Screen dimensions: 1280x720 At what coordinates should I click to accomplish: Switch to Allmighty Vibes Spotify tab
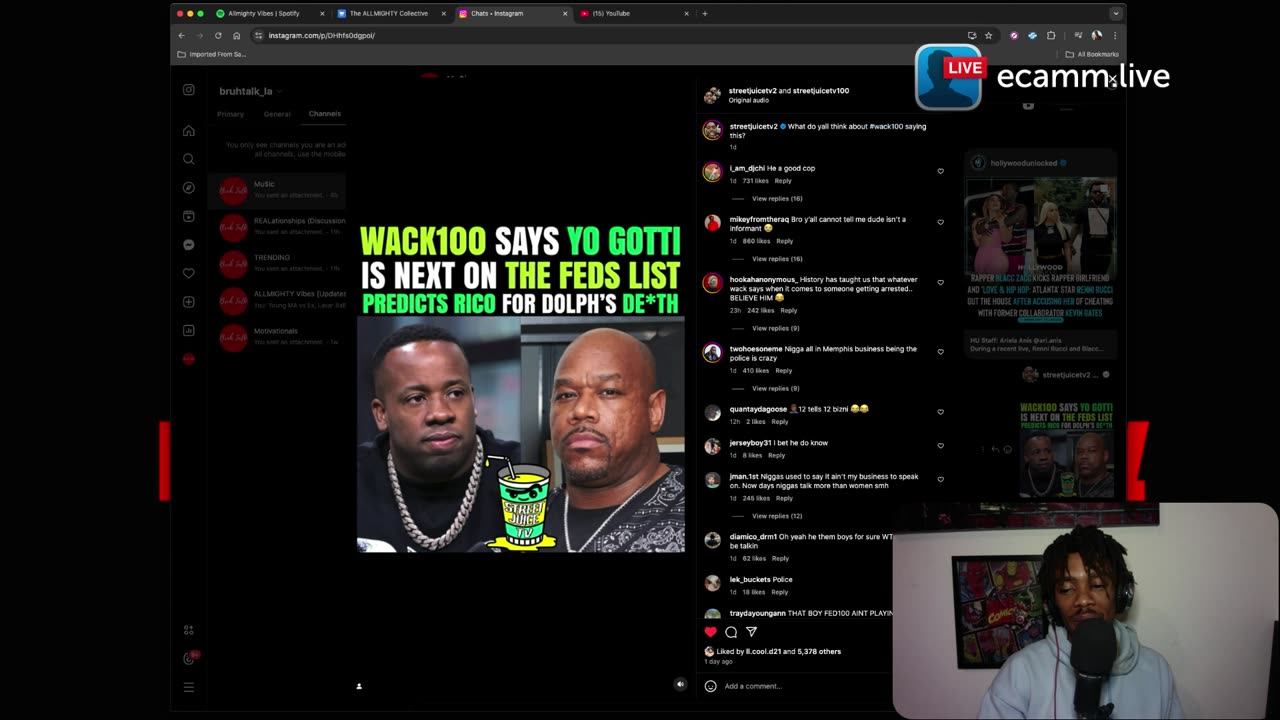pyautogui.click(x=270, y=13)
